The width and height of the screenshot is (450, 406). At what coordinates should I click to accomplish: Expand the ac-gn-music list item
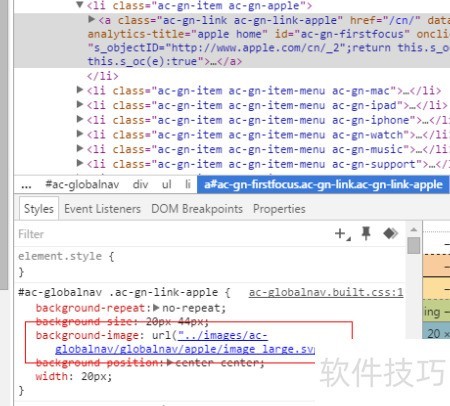pyautogui.click(x=80, y=148)
